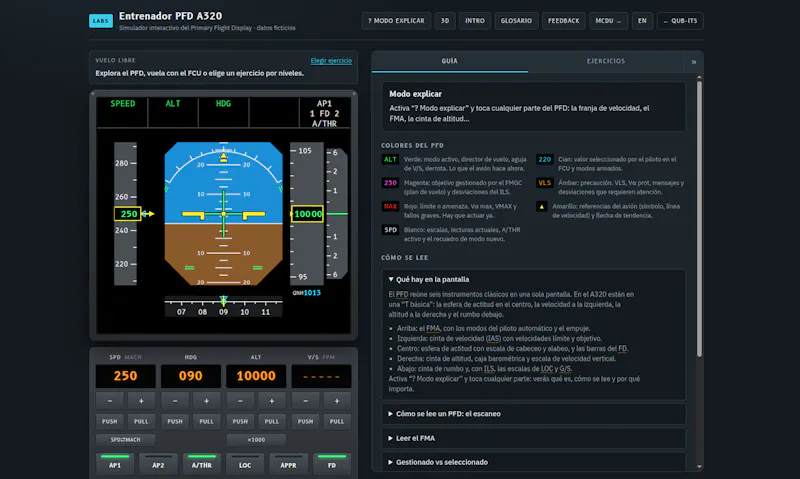Screen dimensions: 800x479
Task: Open the FEEDBACK form
Action: (x=564, y=21)
